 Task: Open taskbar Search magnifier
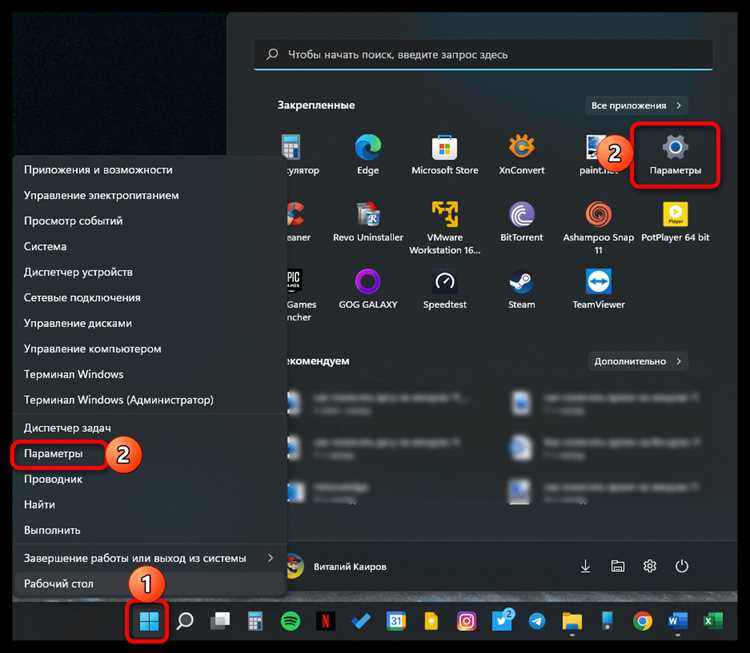(185, 621)
